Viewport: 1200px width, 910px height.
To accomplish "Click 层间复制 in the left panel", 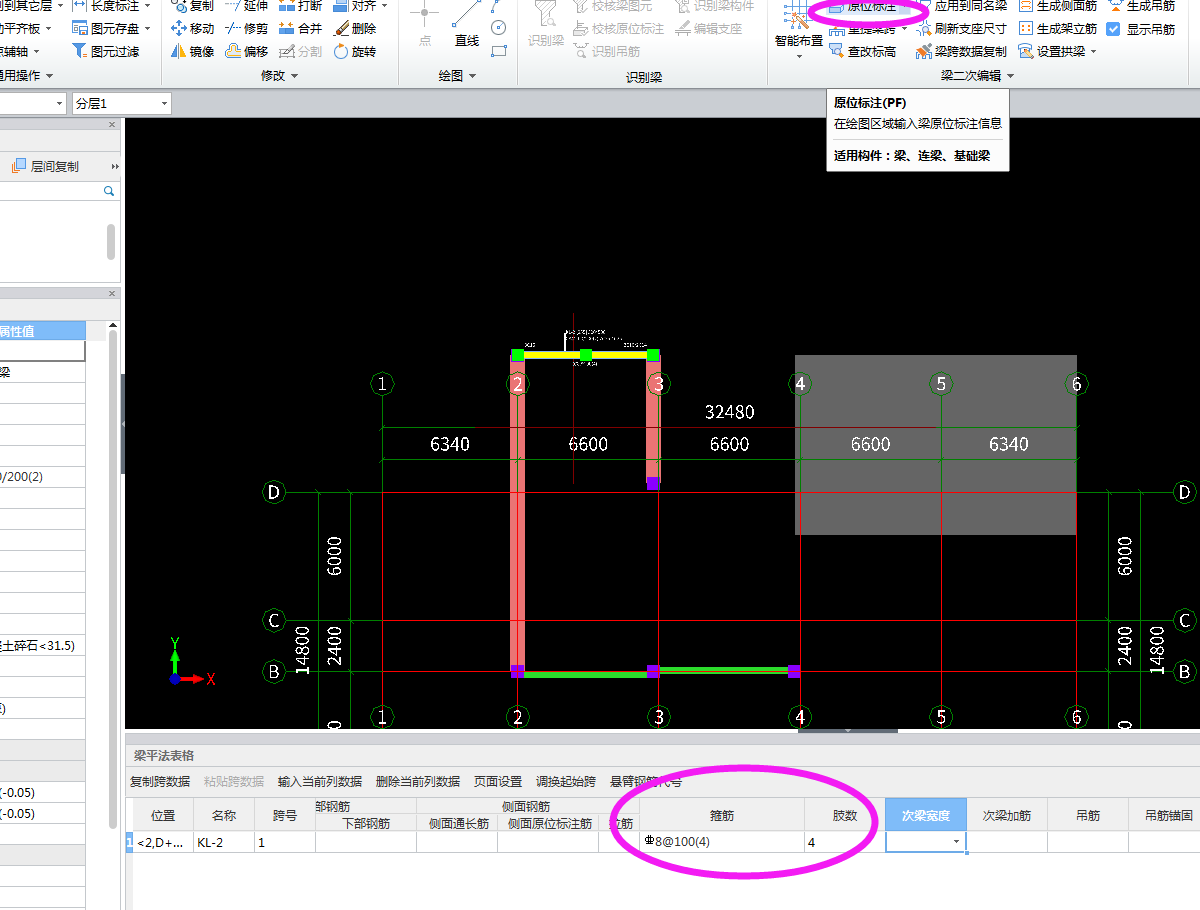I will 45,166.
